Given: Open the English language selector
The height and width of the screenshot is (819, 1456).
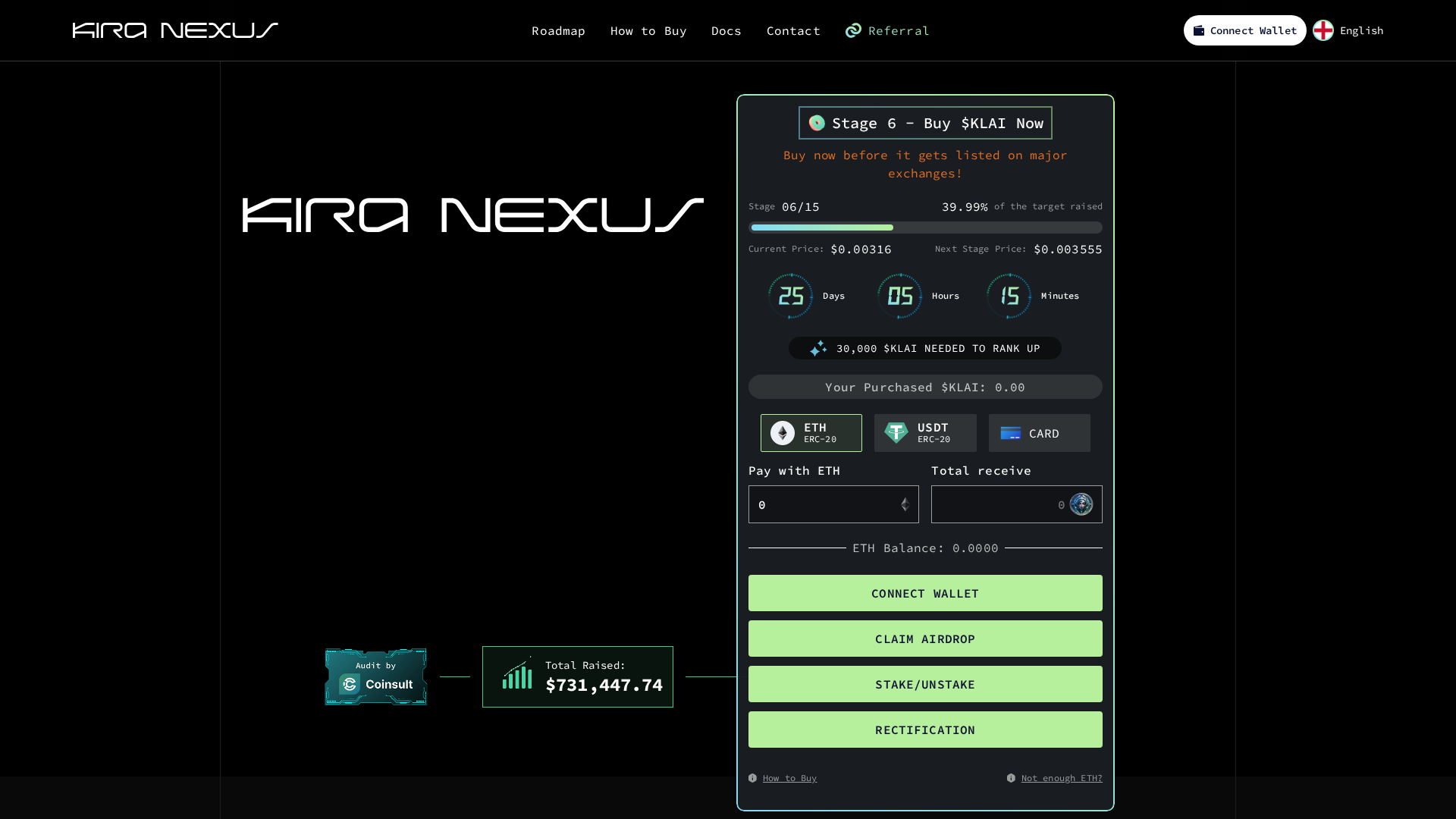Looking at the screenshot, I should point(1348,30).
